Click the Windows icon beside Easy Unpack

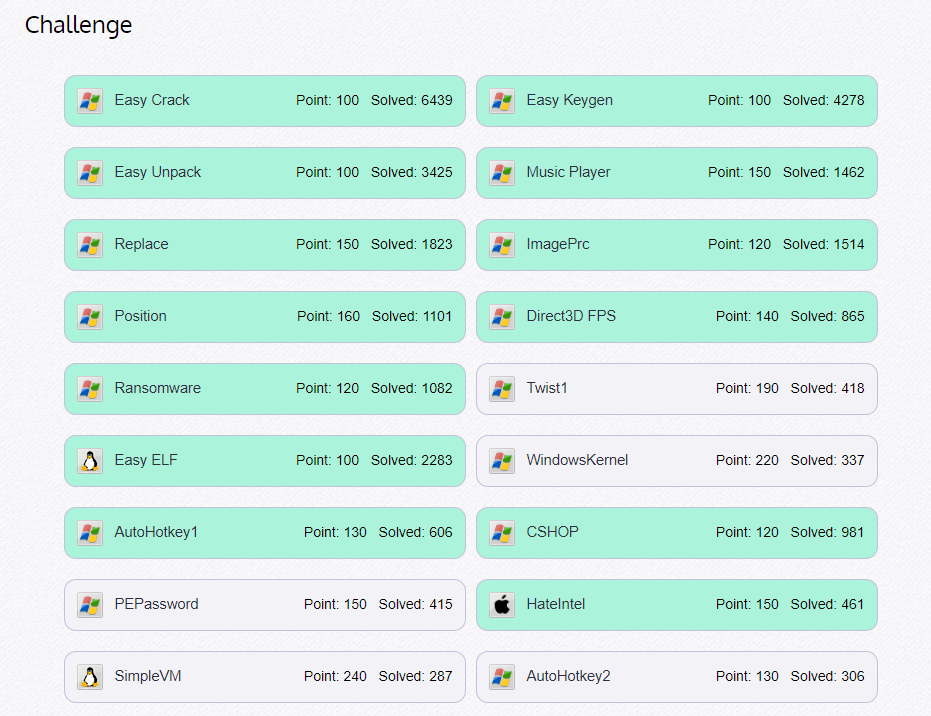pyautogui.click(x=90, y=173)
